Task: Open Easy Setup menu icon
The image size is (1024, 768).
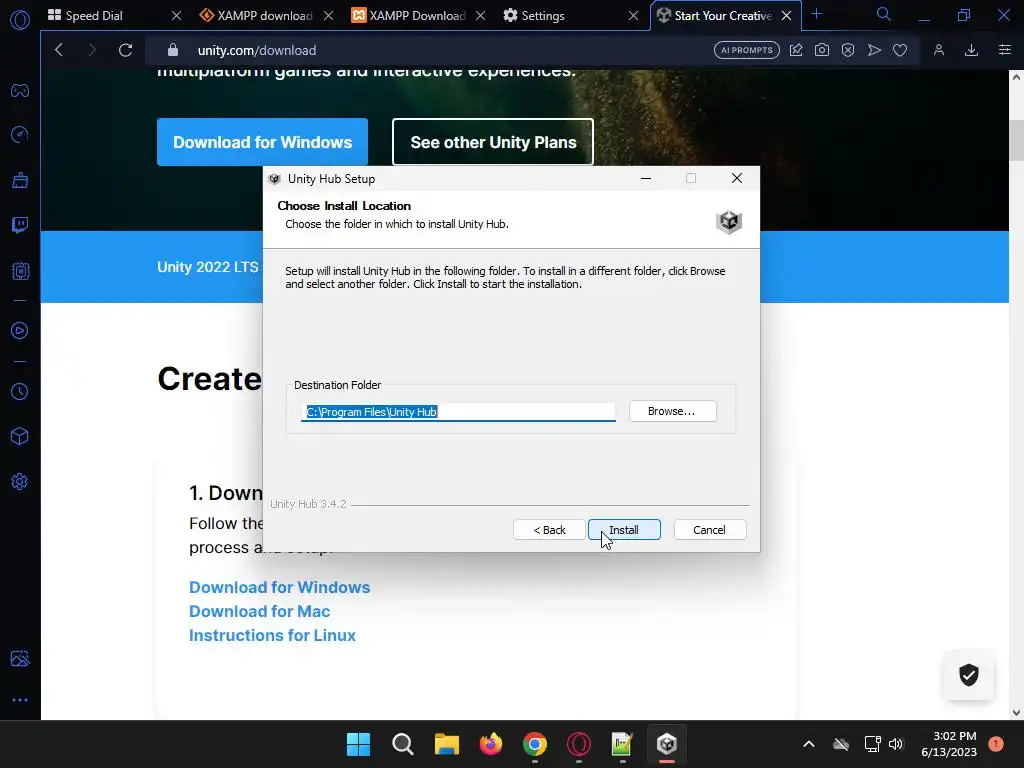Action: click(1005, 50)
